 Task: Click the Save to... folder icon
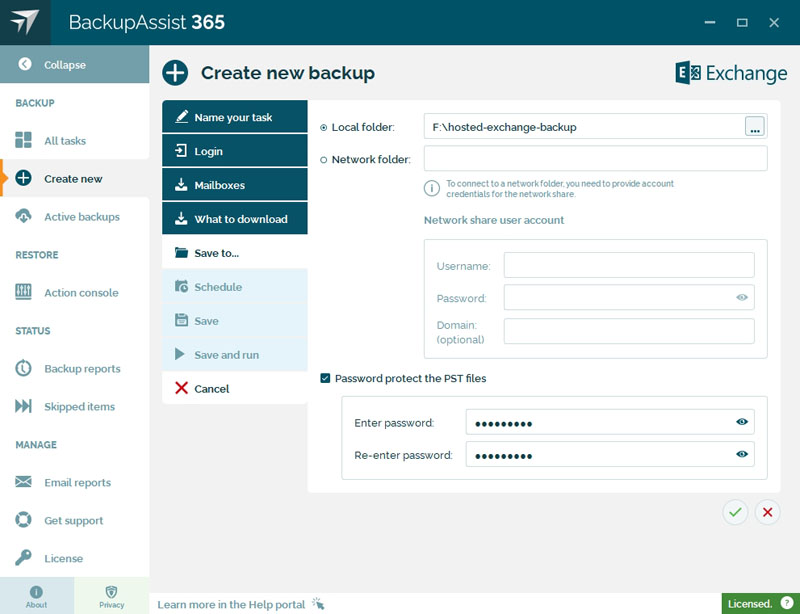click(181, 252)
